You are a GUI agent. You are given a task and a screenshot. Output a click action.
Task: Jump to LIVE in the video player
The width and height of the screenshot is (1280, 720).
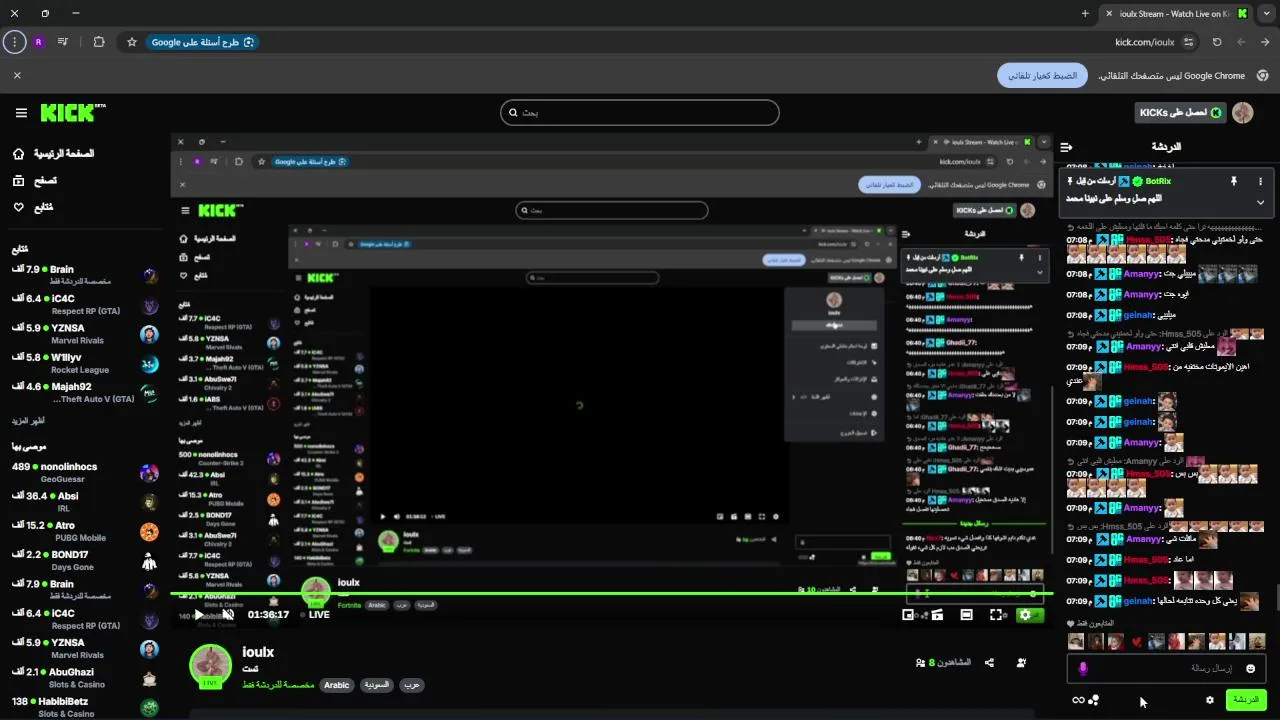314,614
